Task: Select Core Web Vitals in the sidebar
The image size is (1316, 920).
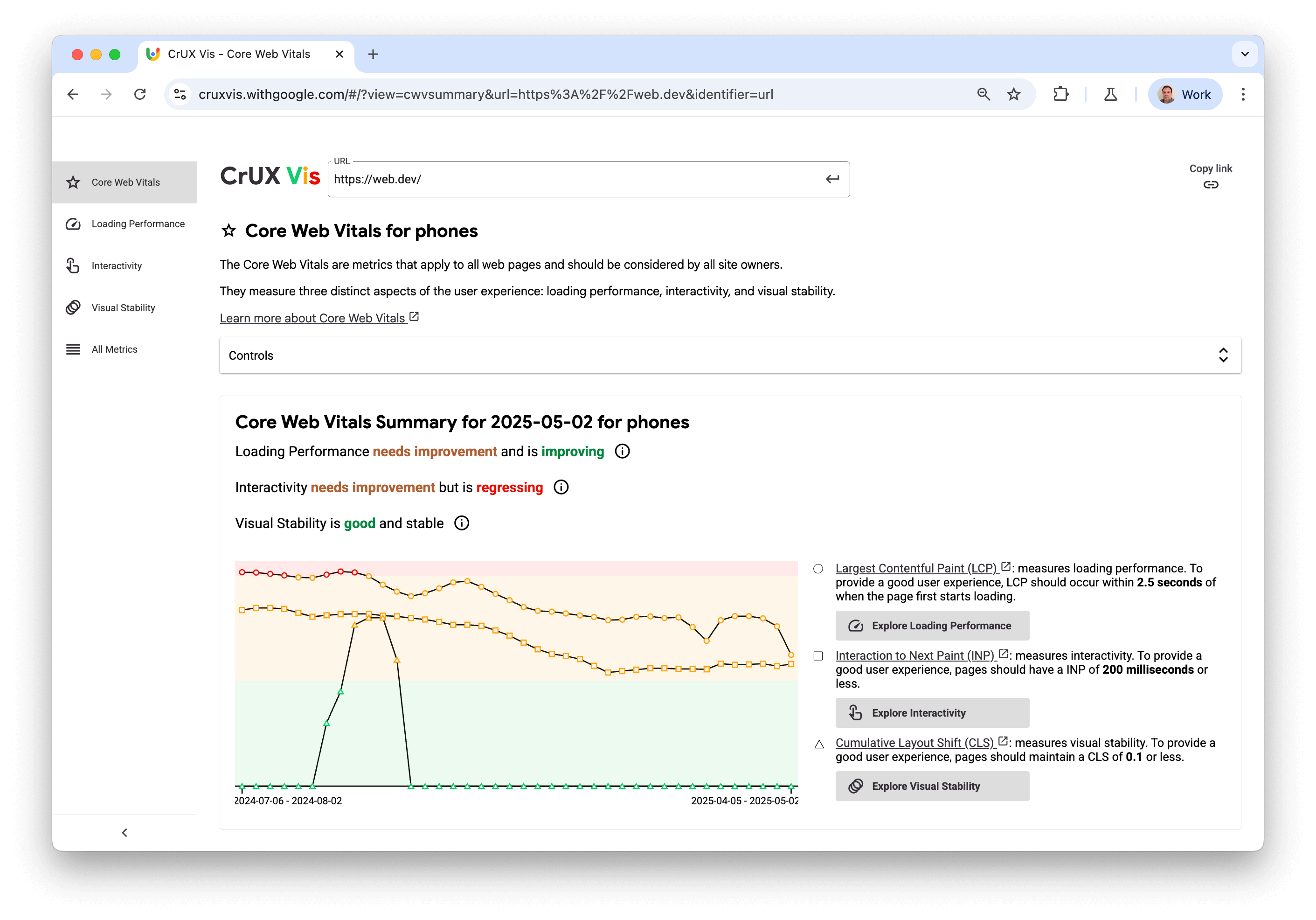Action: pos(125,182)
